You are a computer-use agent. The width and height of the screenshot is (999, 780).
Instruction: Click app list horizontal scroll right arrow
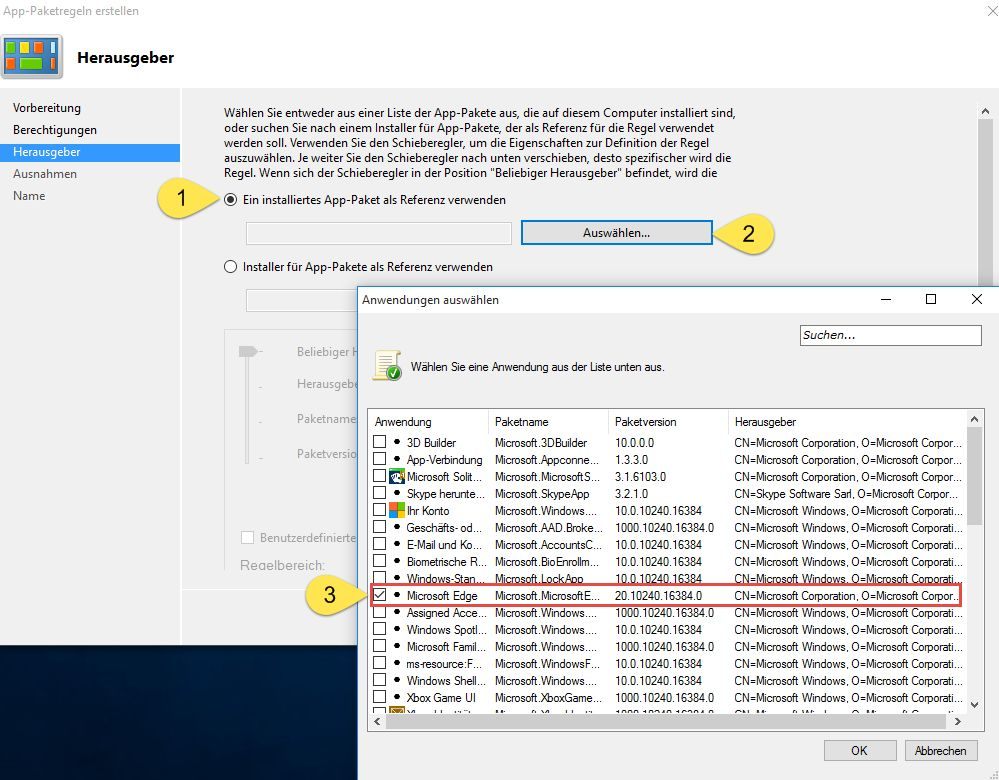tap(958, 721)
